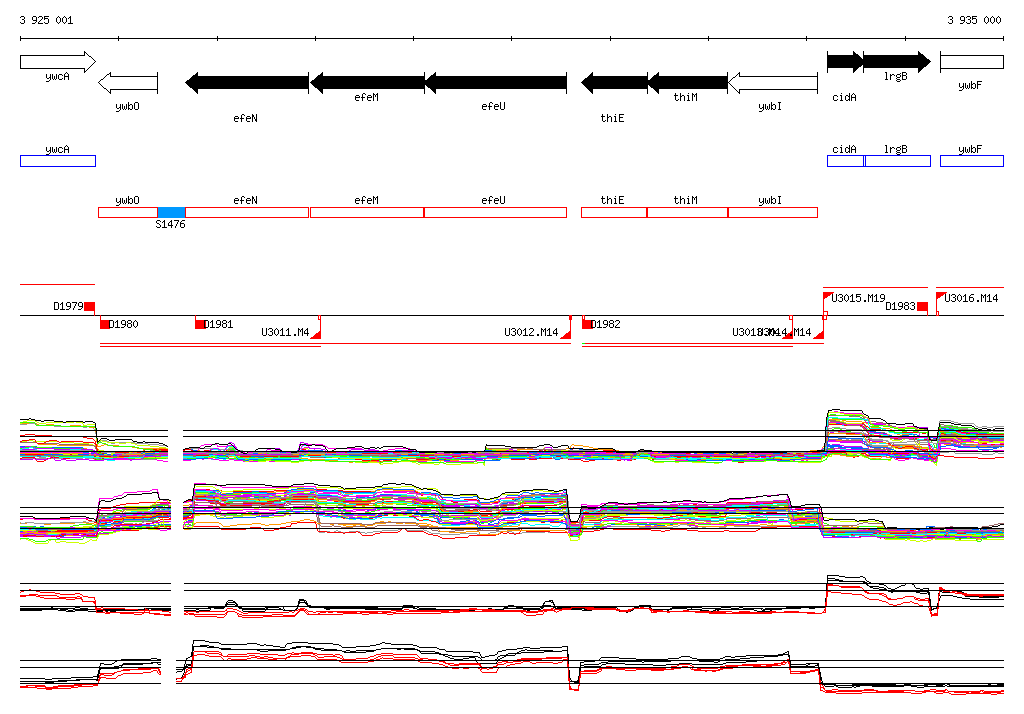
Task: Select the red-outlined efeM annotation box
Action: tap(367, 212)
